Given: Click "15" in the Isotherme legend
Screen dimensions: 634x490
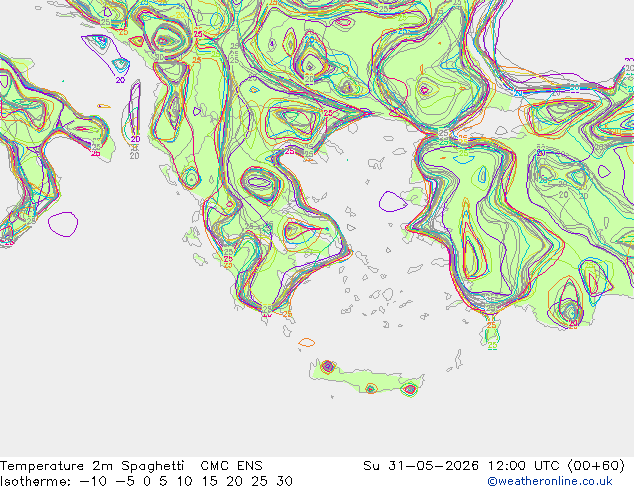Looking at the screenshot, I should click(x=210, y=482).
